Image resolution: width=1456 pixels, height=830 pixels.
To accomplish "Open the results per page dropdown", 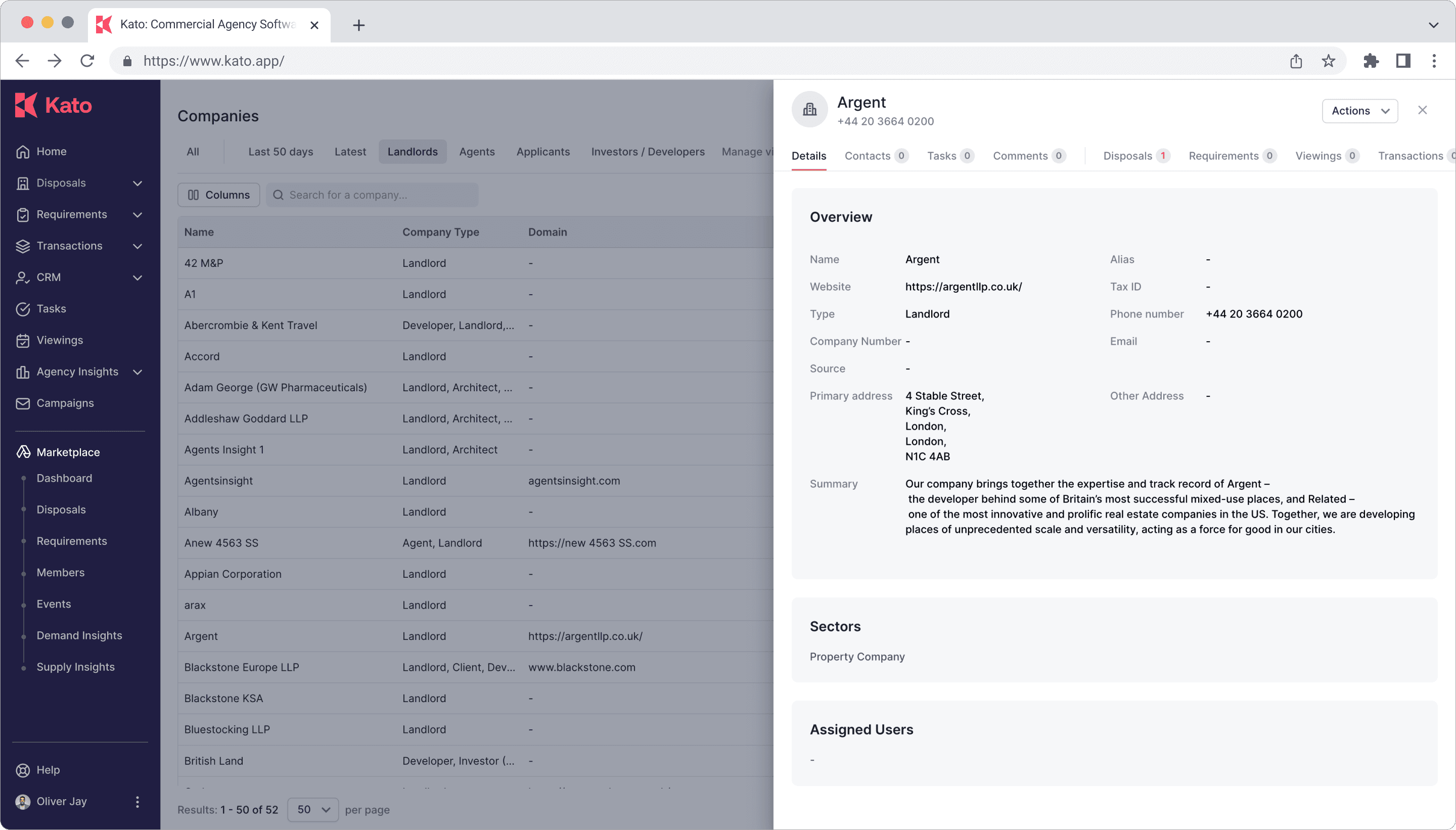I will 313,809.
